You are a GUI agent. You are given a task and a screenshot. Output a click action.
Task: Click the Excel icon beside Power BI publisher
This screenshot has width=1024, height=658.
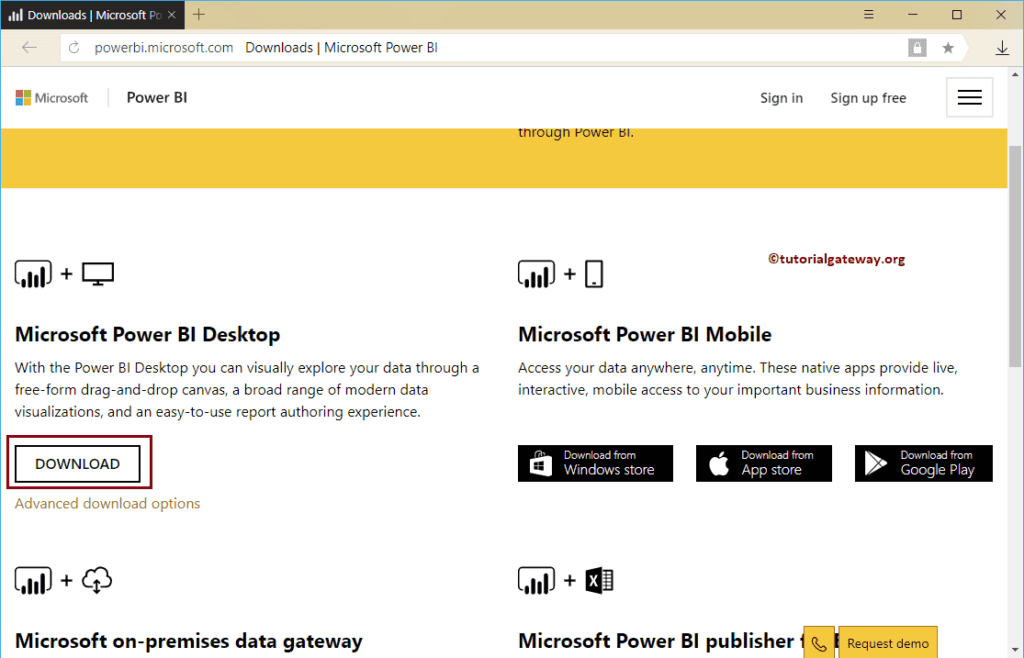click(600, 580)
